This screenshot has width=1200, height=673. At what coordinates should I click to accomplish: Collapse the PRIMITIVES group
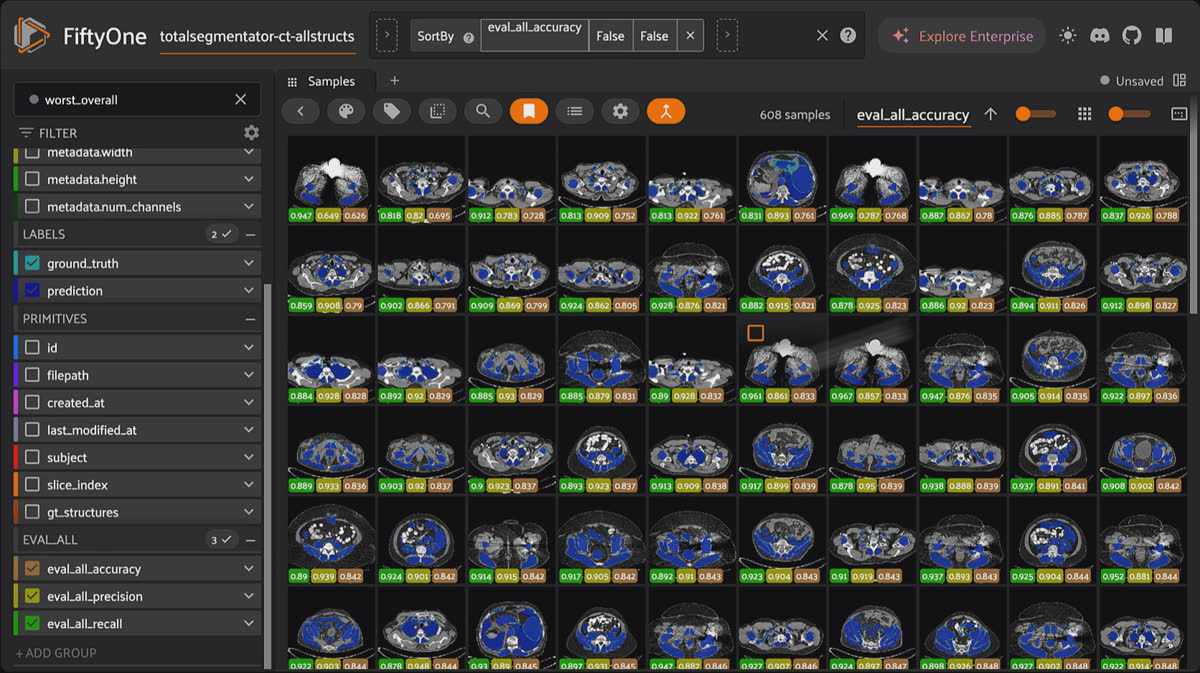point(250,319)
